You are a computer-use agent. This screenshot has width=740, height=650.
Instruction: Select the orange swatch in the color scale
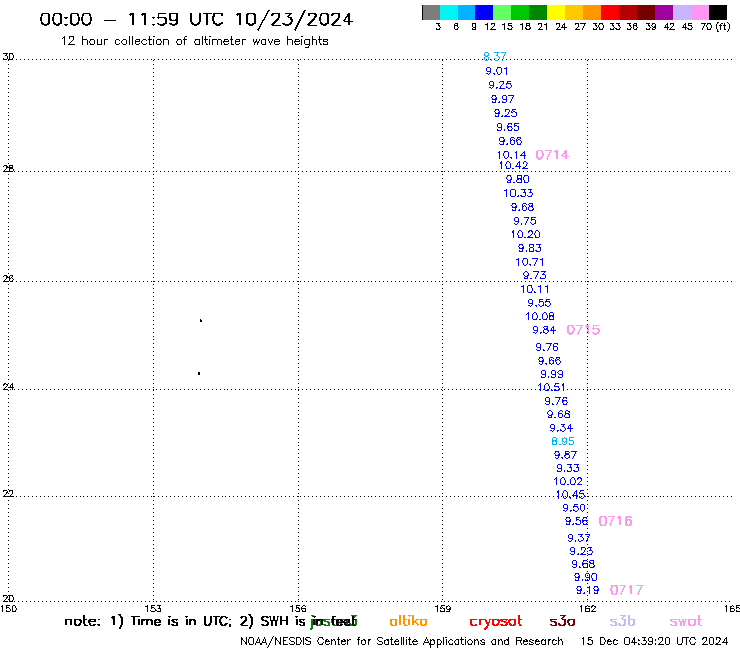[x=591, y=12]
